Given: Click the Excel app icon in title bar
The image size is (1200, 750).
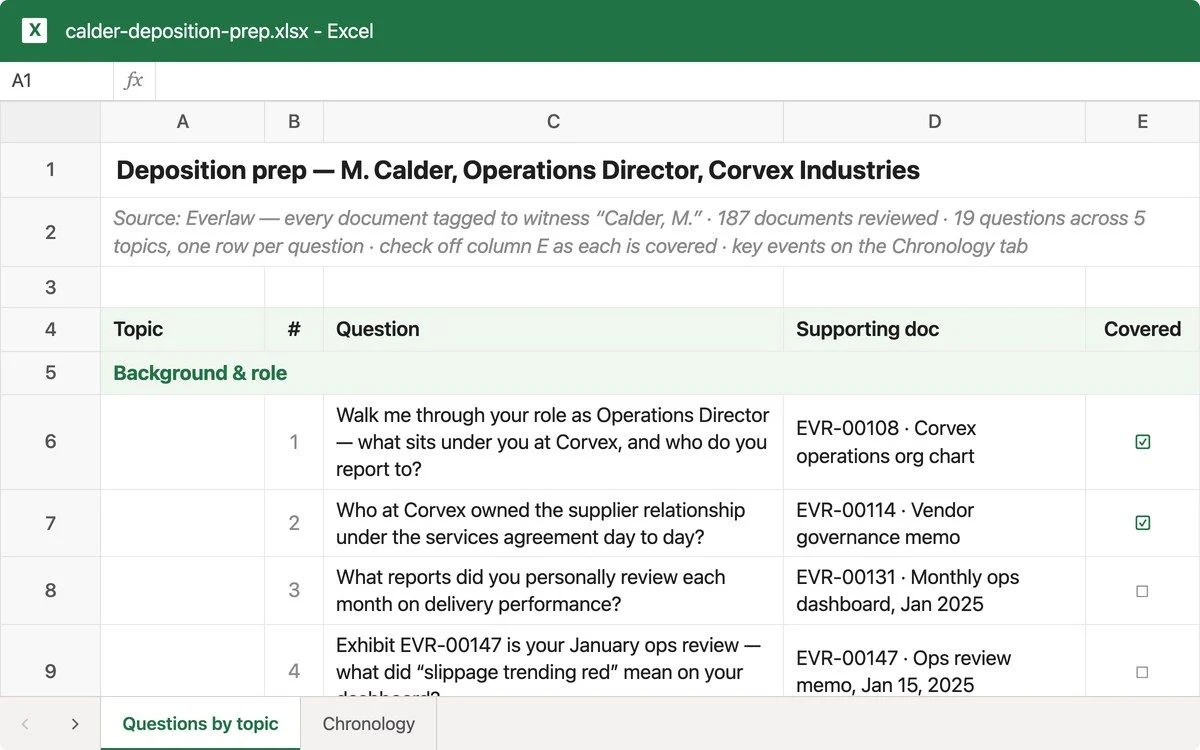Looking at the screenshot, I should (35, 31).
